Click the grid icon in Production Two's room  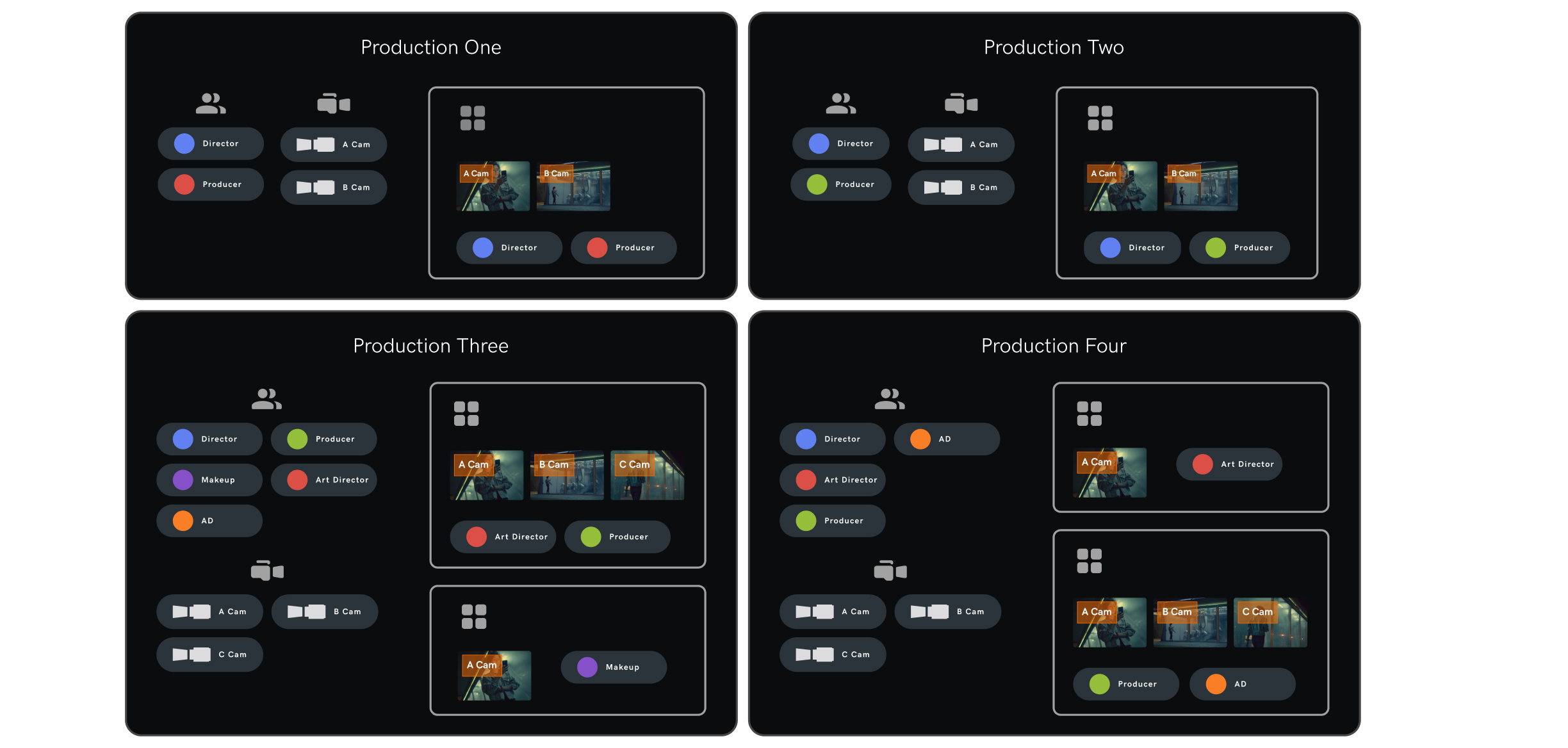[x=1100, y=118]
